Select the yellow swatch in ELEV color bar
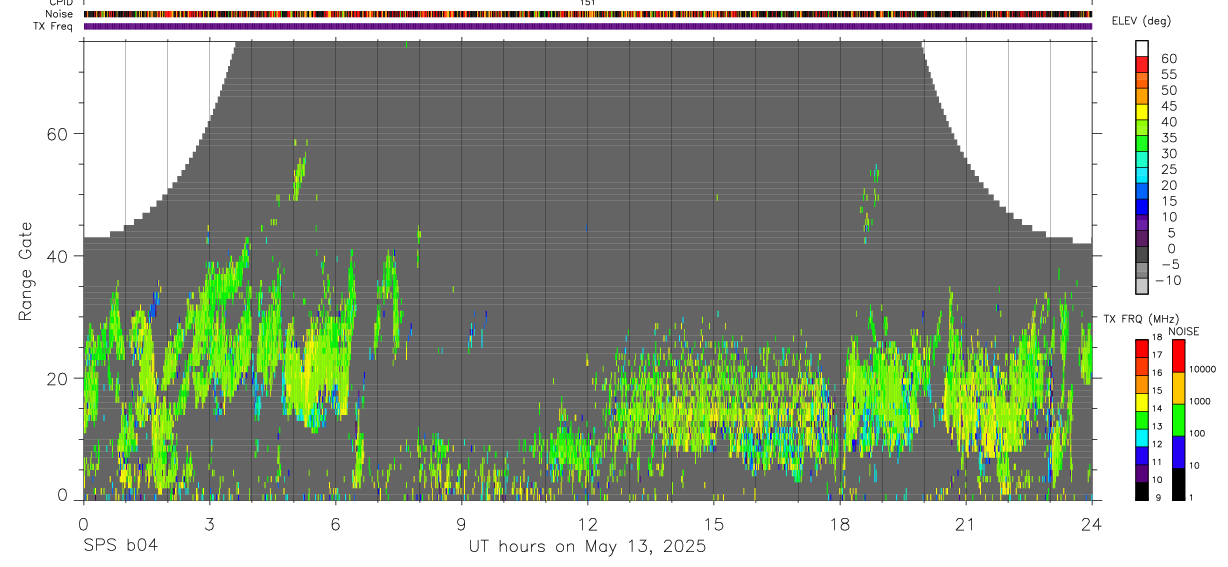The height and width of the screenshot is (567, 1228). [x=1142, y=112]
